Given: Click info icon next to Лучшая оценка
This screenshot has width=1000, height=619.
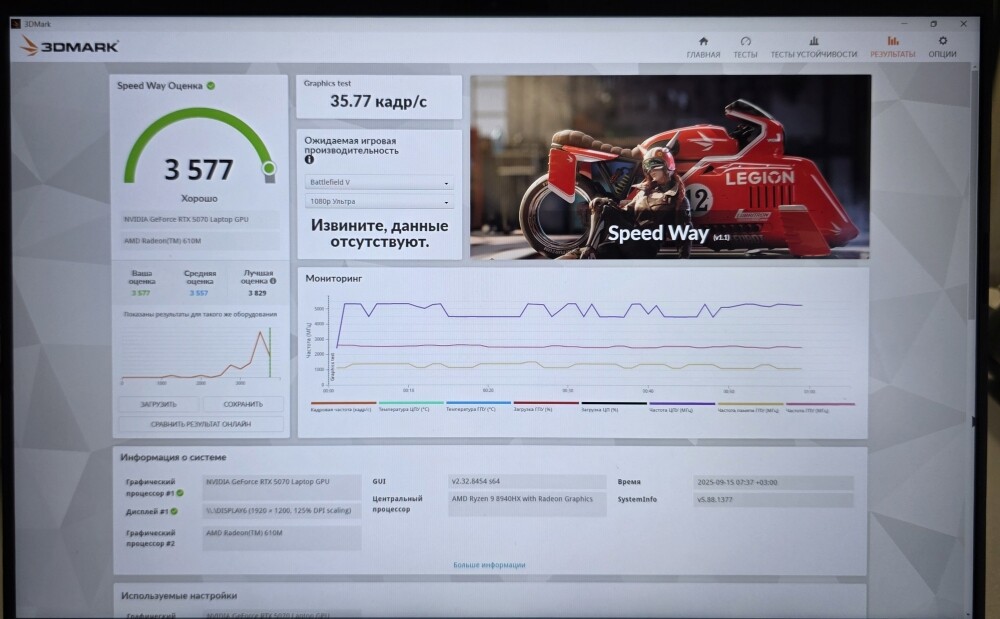Looking at the screenshot, I should pos(273,282).
